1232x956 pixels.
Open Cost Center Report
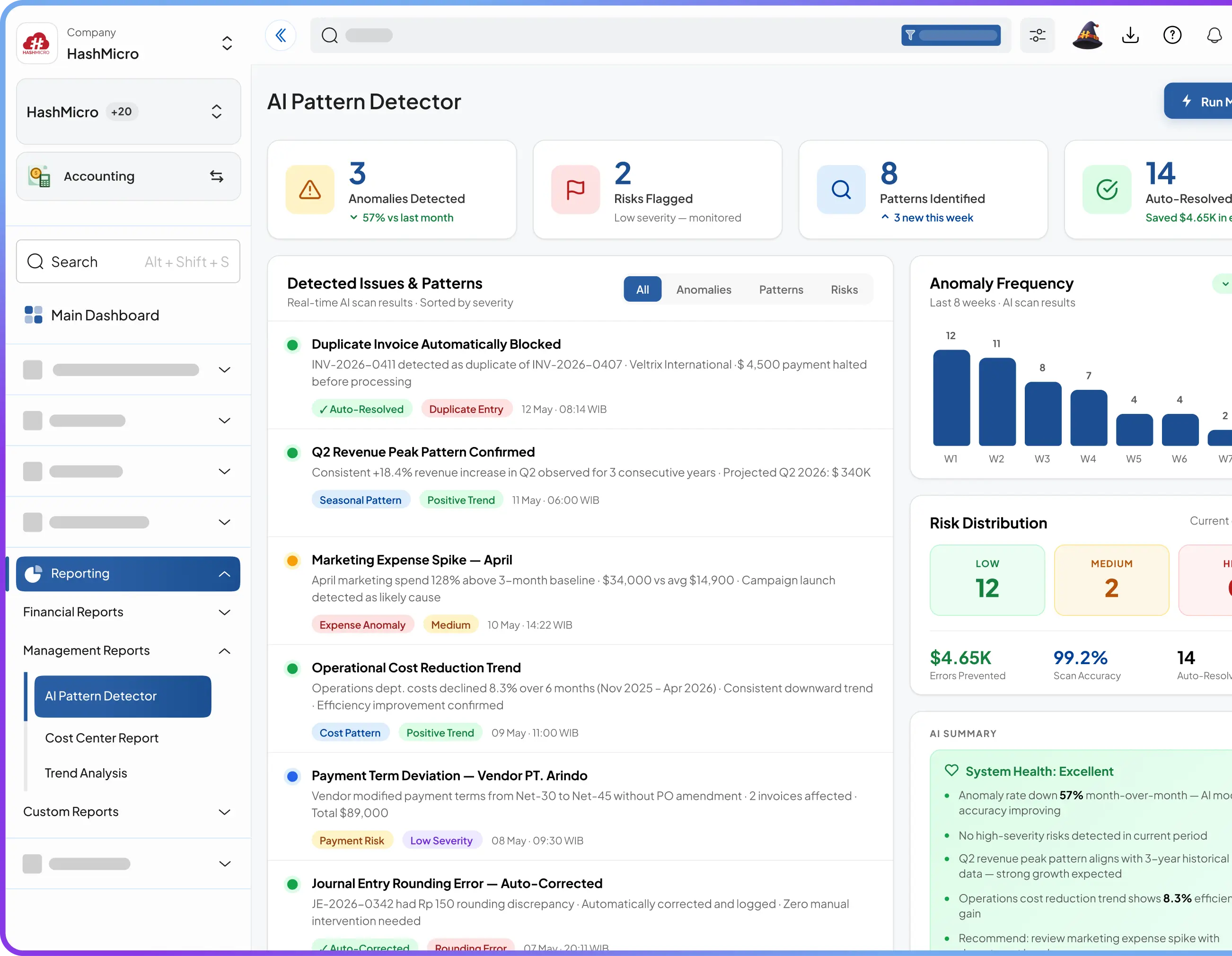pos(102,738)
